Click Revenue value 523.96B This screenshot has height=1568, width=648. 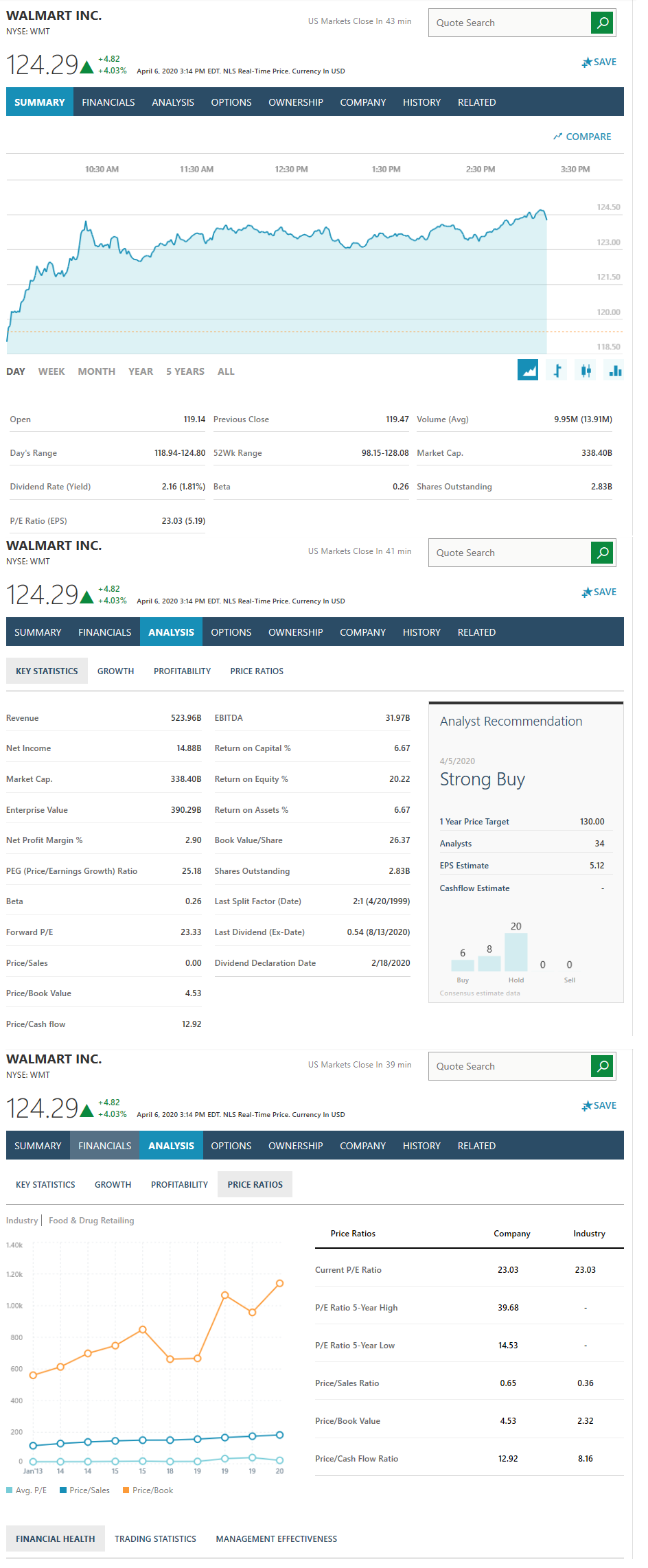(x=186, y=718)
